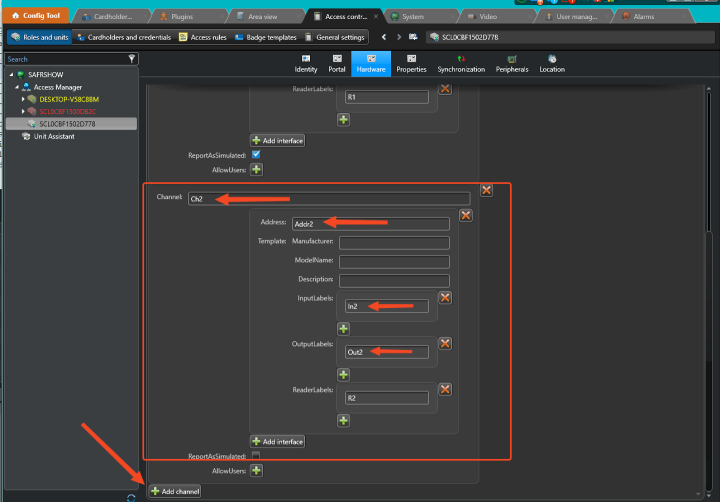Check Ch2 ReportAsSimulated checkbox
The image size is (720, 502).
point(256,455)
